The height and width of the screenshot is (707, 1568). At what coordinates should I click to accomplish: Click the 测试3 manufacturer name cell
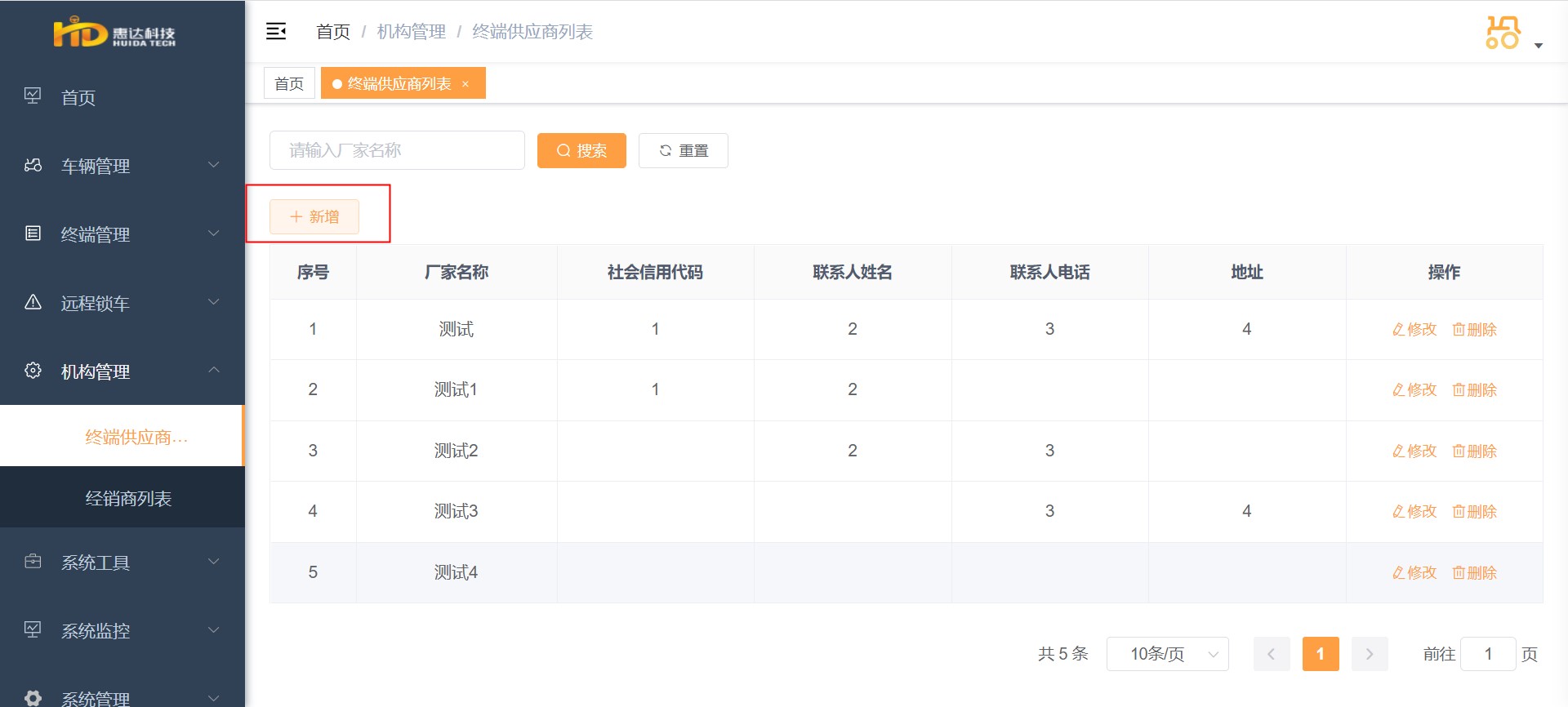(x=457, y=511)
